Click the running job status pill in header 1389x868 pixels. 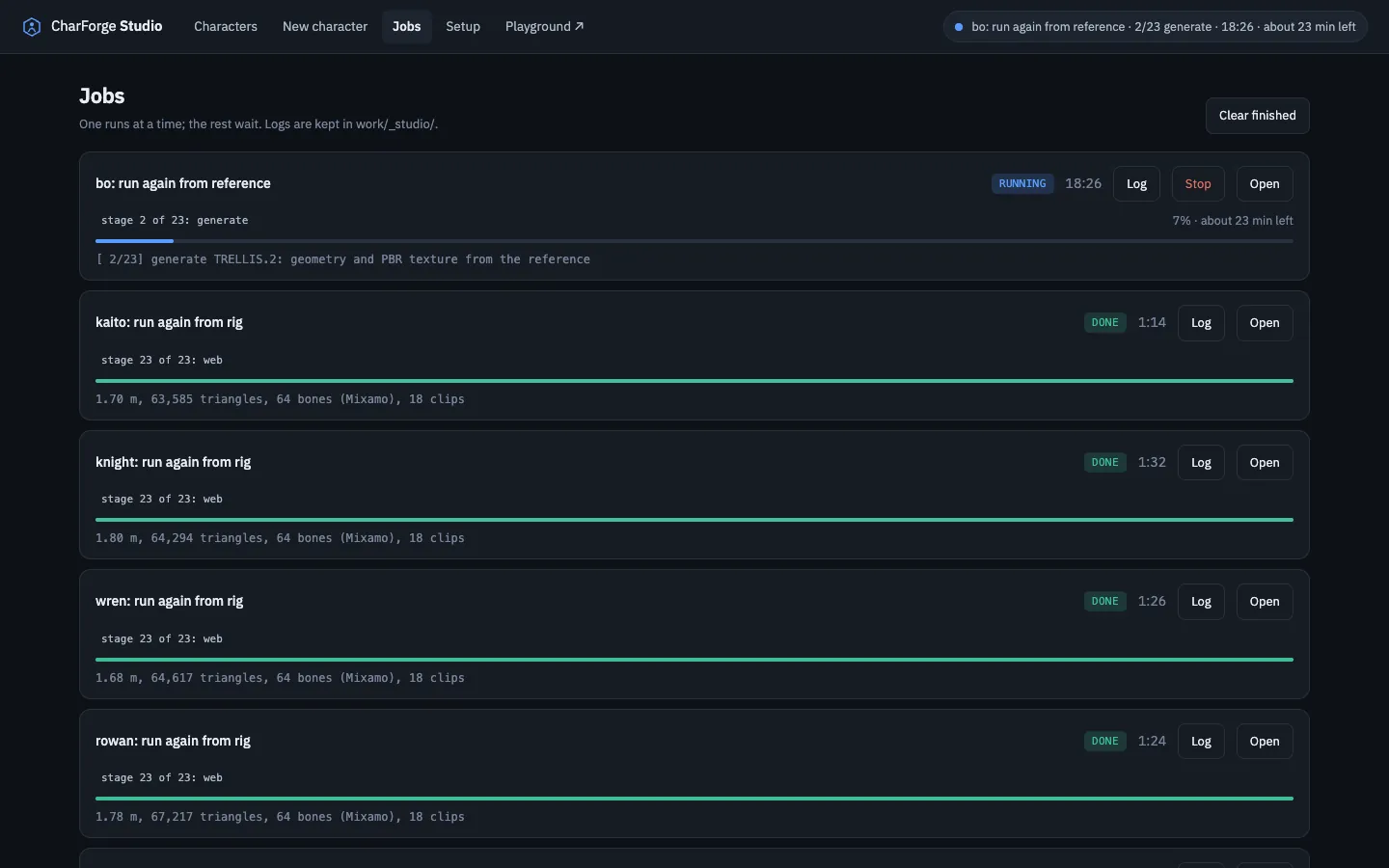(x=1156, y=27)
